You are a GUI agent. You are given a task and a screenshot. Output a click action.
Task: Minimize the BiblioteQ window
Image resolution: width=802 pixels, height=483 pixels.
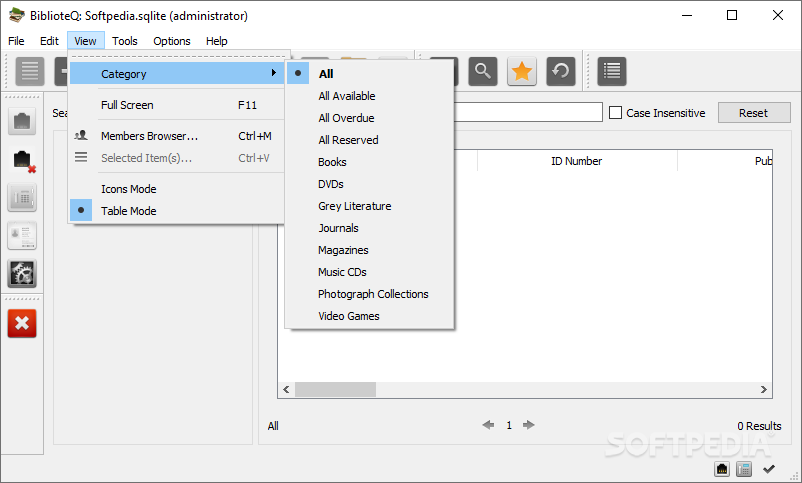[686, 15]
